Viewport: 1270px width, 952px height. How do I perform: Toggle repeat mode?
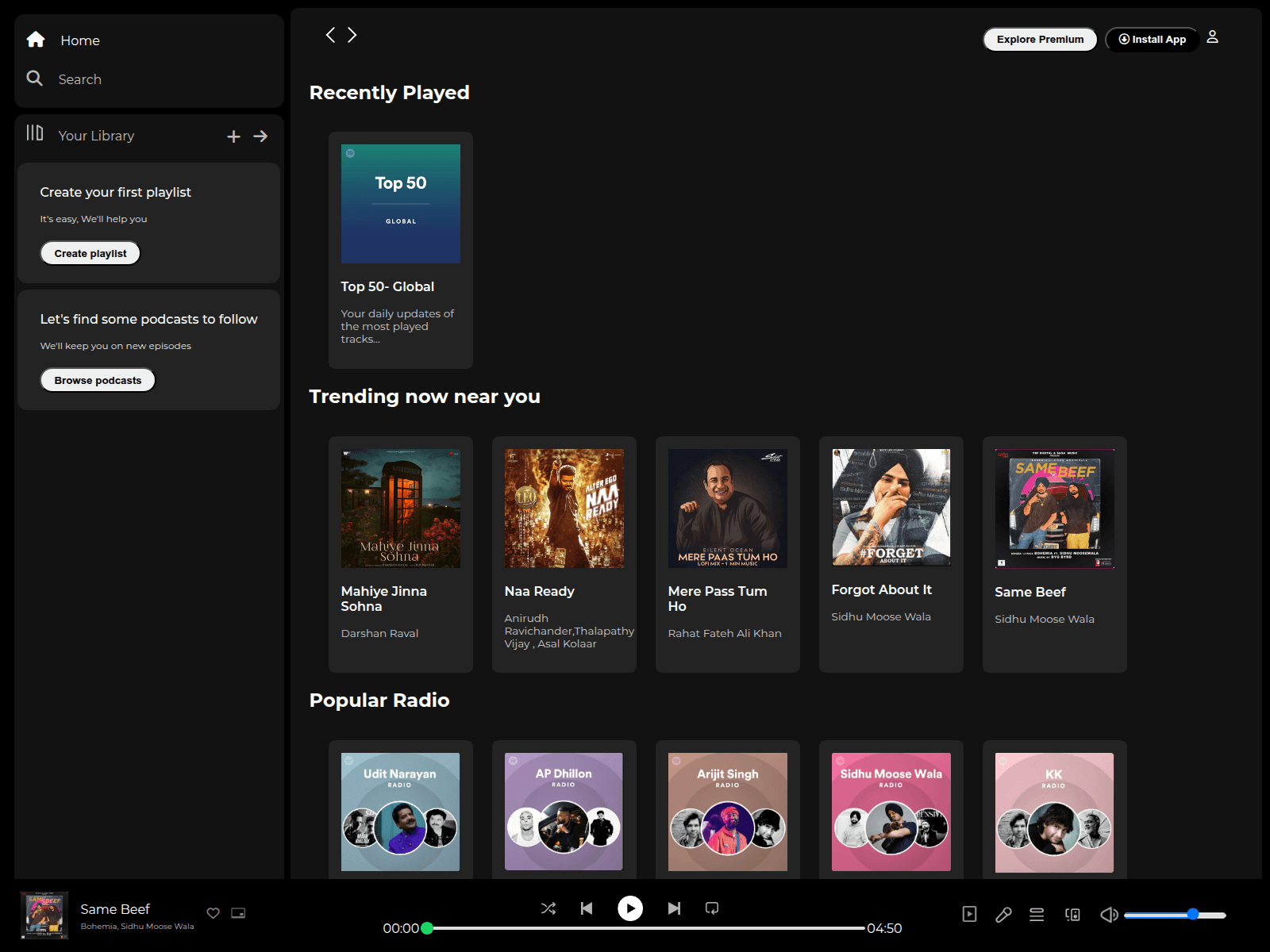(x=712, y=908)
